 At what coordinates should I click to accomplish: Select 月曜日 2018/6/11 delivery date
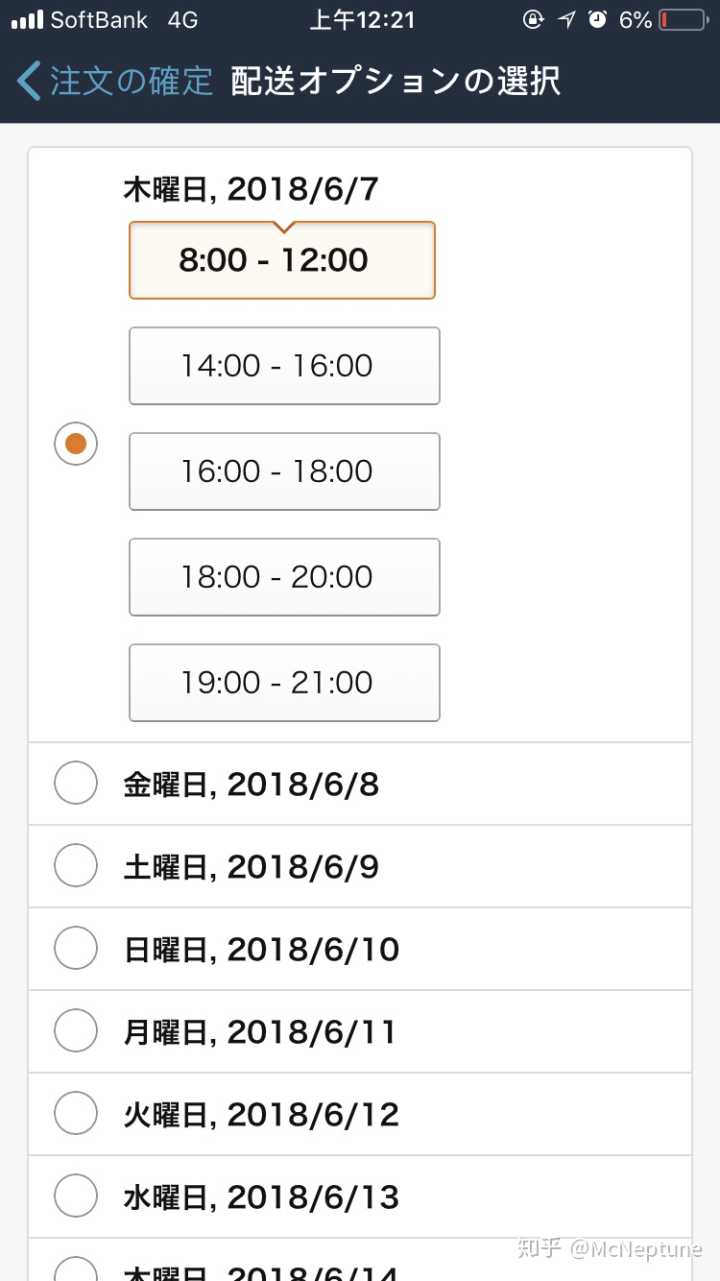[76, 1031]
